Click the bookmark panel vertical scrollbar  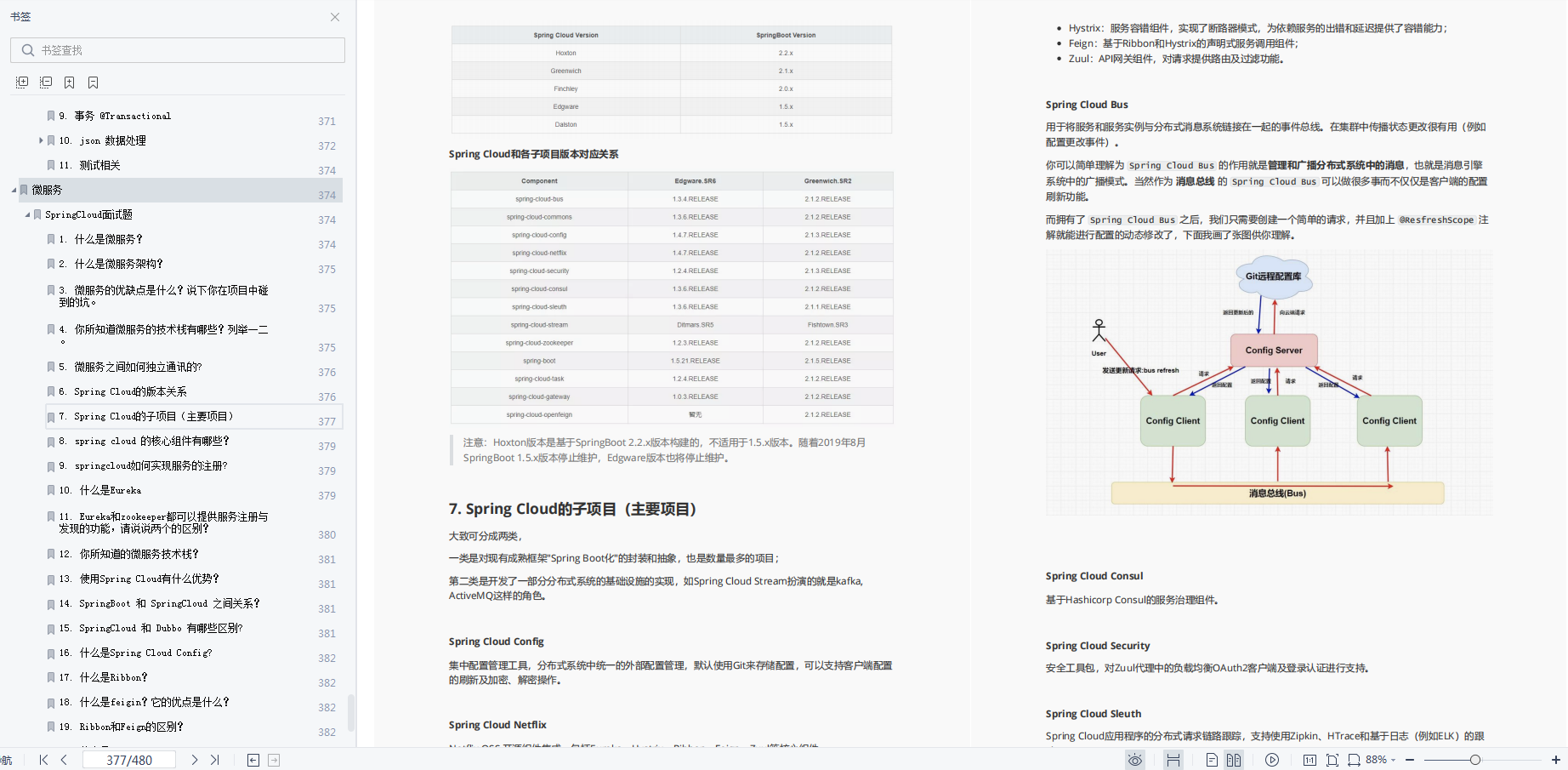pyautogui.click(x=351, y=713)
